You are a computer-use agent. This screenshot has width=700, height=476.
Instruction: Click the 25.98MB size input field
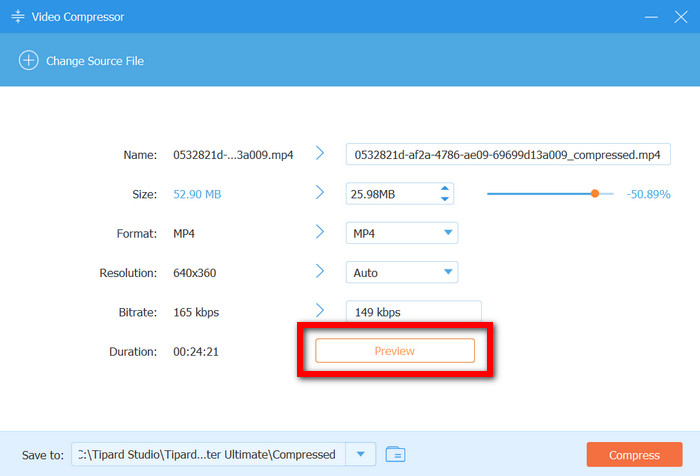pos(390,193)
